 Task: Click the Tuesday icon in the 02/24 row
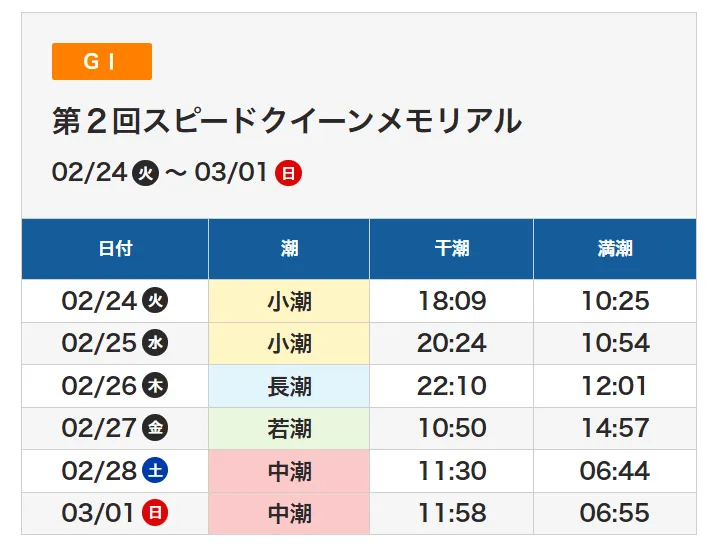pos(155,300)
